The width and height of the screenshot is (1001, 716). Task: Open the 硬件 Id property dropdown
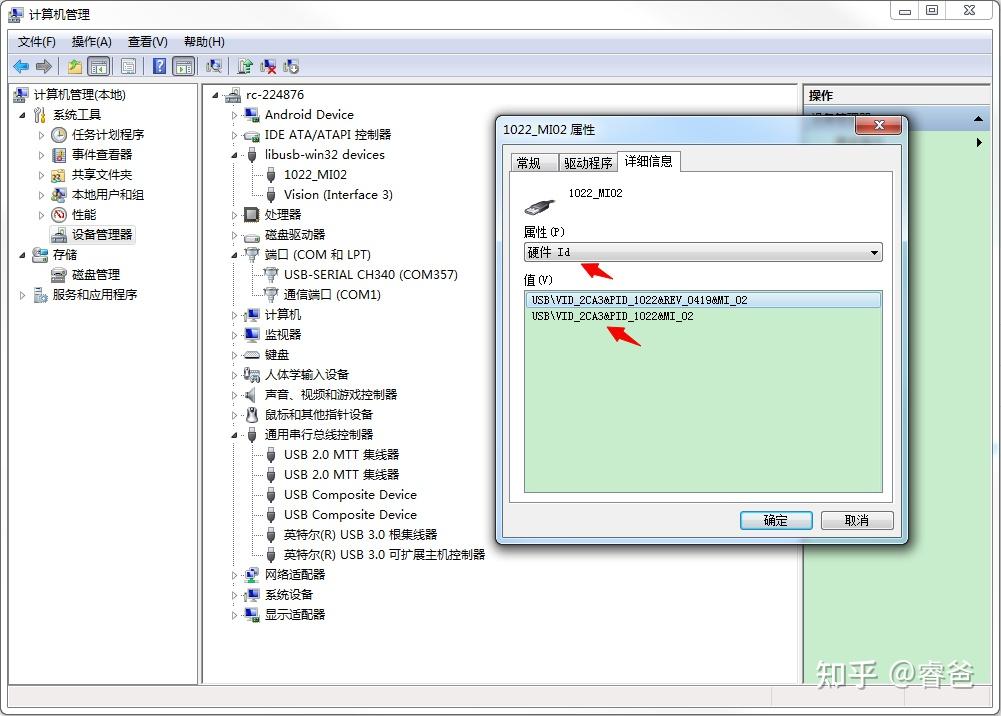click(x=872, y=252)
